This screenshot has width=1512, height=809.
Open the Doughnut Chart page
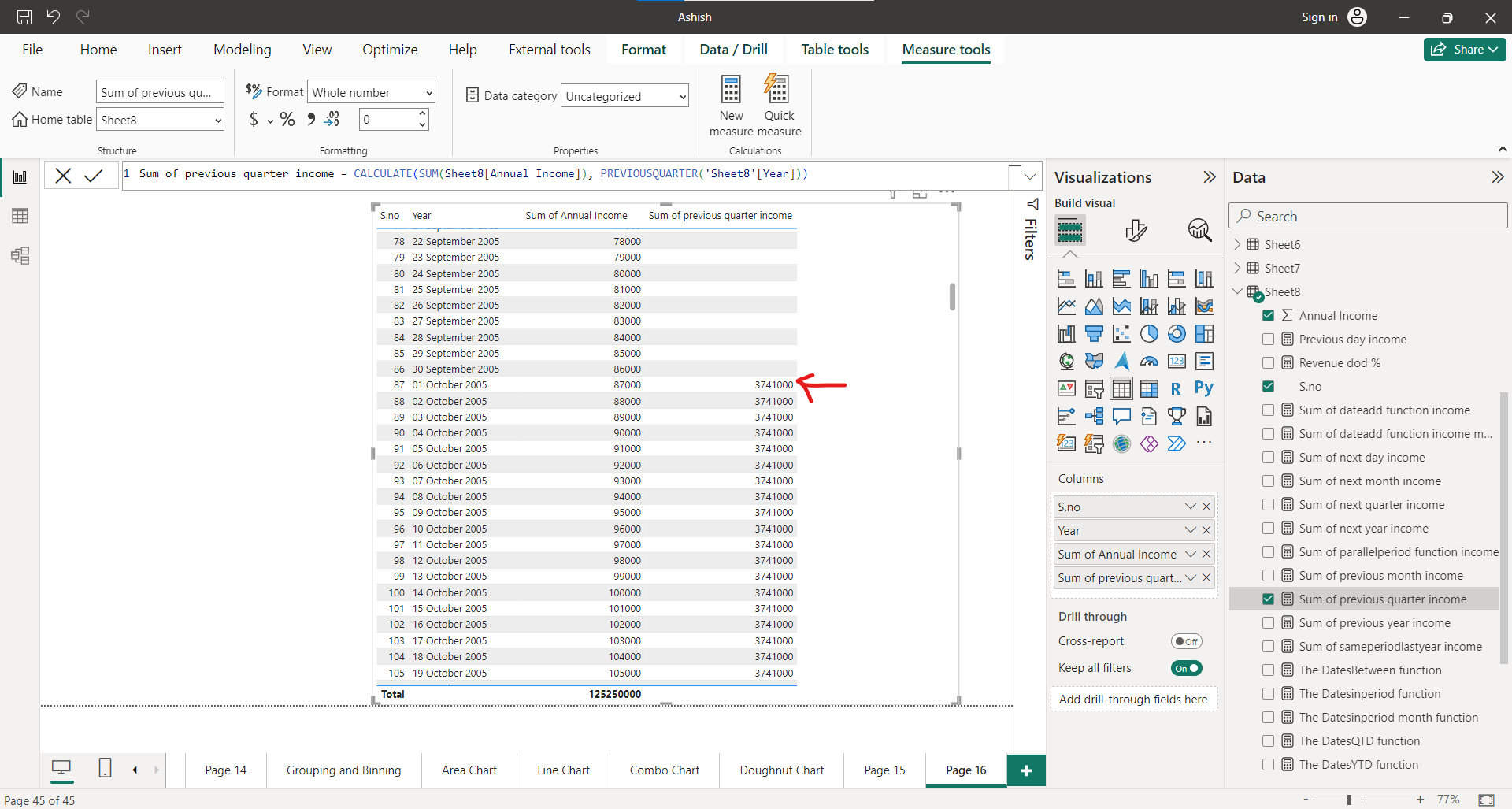(x=781, y=770)
